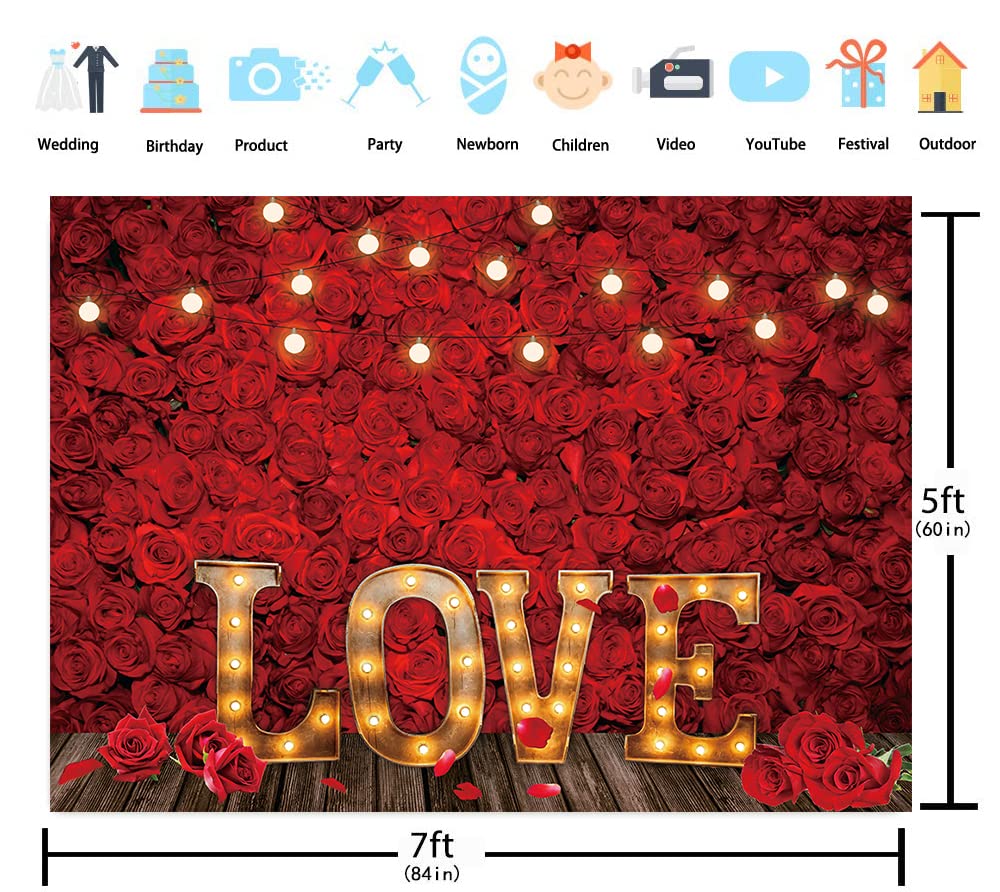Select the 'Festival' label
The width and height of the screenshot is (1000, 892).
coord(863,143)
